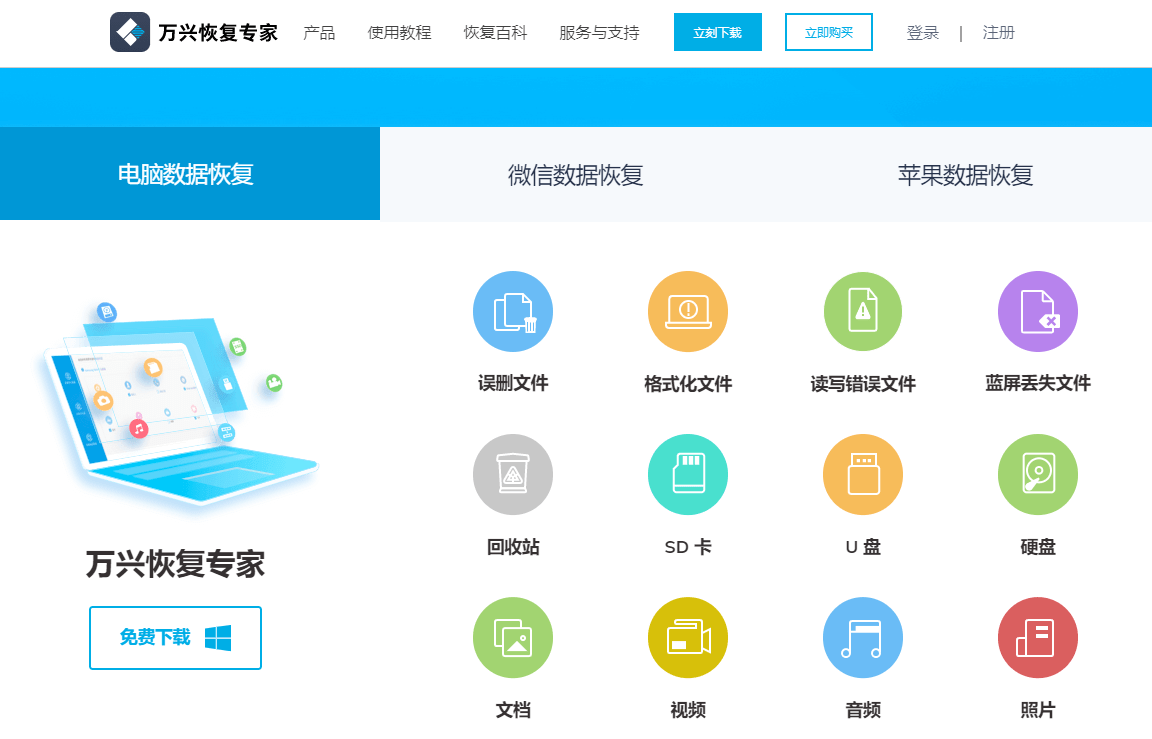Click the 硬盘 label
The width and height of the screenshot is (1152, 739).
coord(1037,547)
